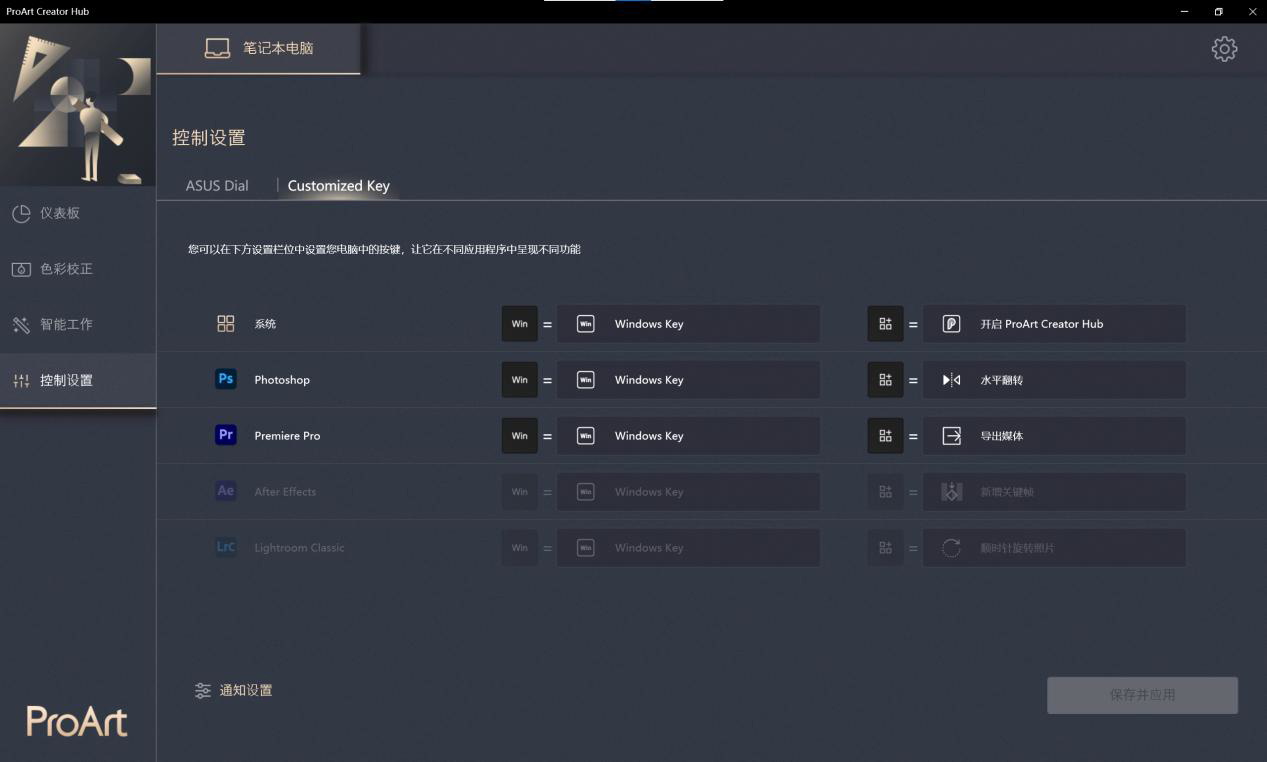Open settings via the gear icon
Screen dimensions: 1267x762
tap(1224, 49)
